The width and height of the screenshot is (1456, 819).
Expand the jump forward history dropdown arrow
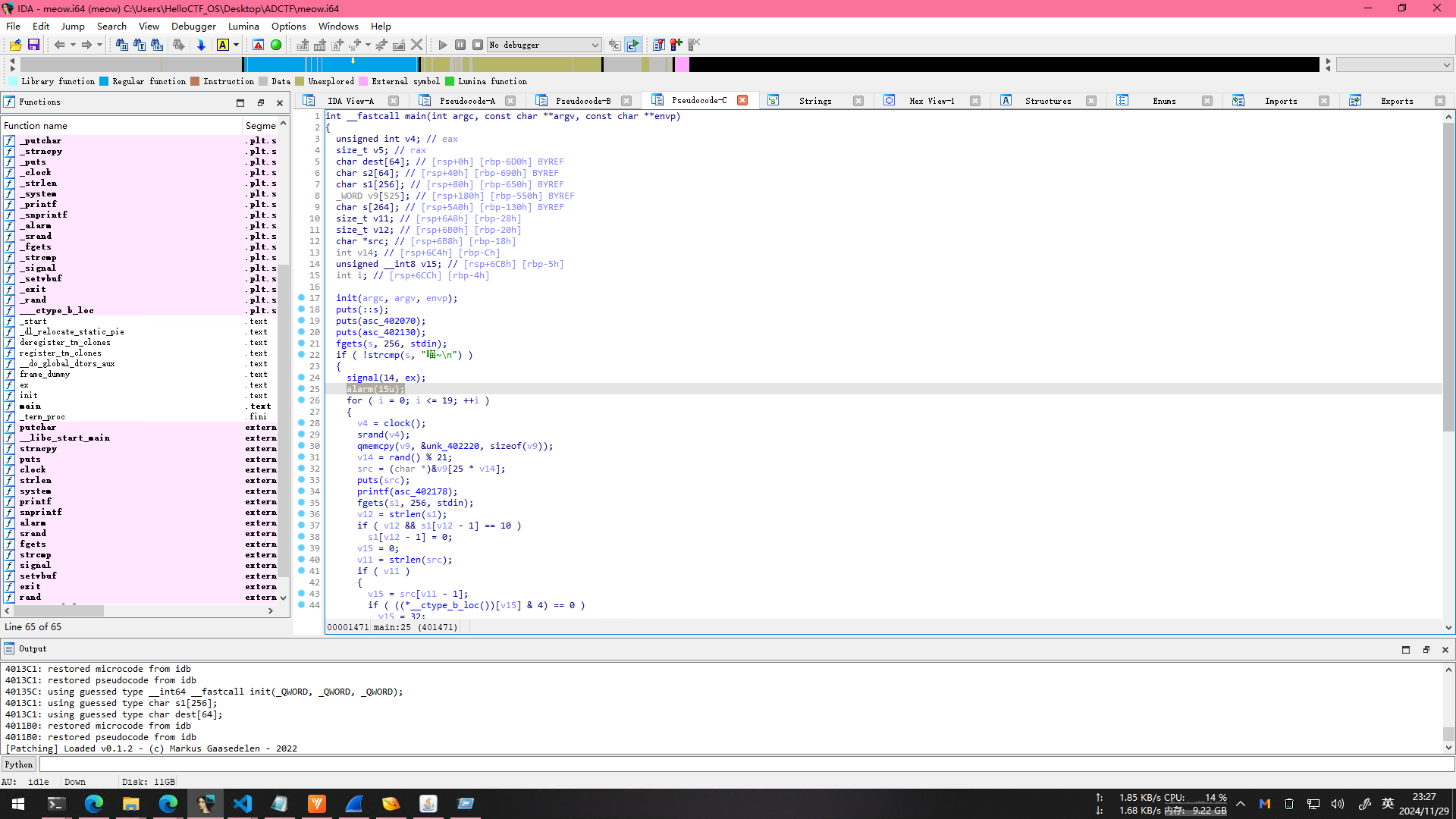99,45
